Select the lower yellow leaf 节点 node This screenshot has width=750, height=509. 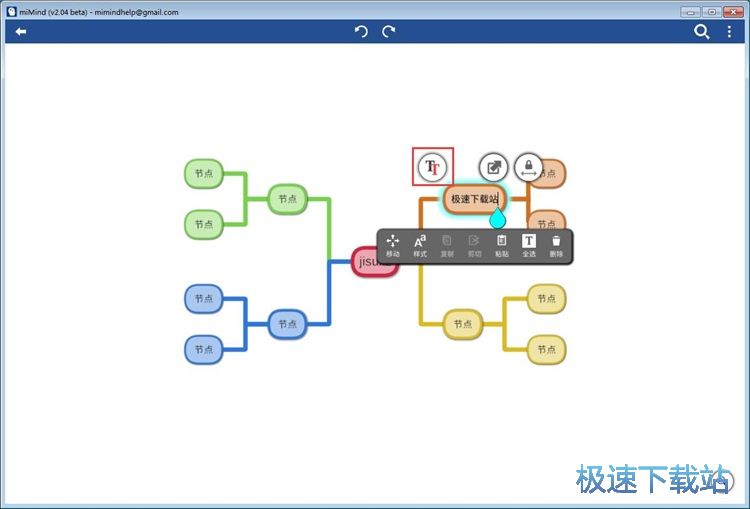coord(546,350)
